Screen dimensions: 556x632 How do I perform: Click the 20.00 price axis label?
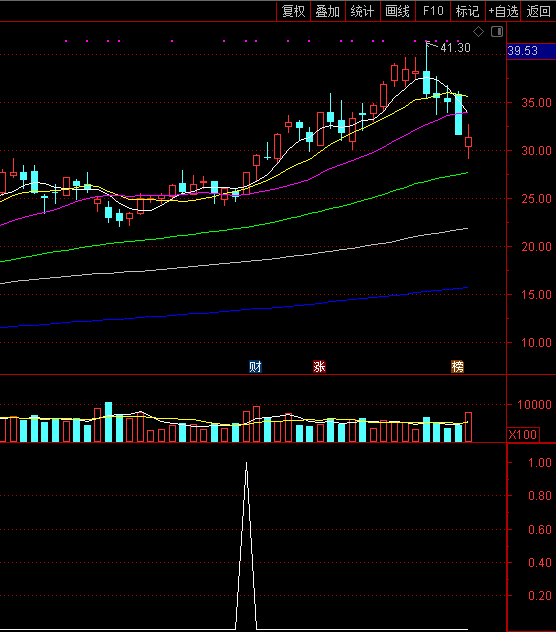pos(536,247)
